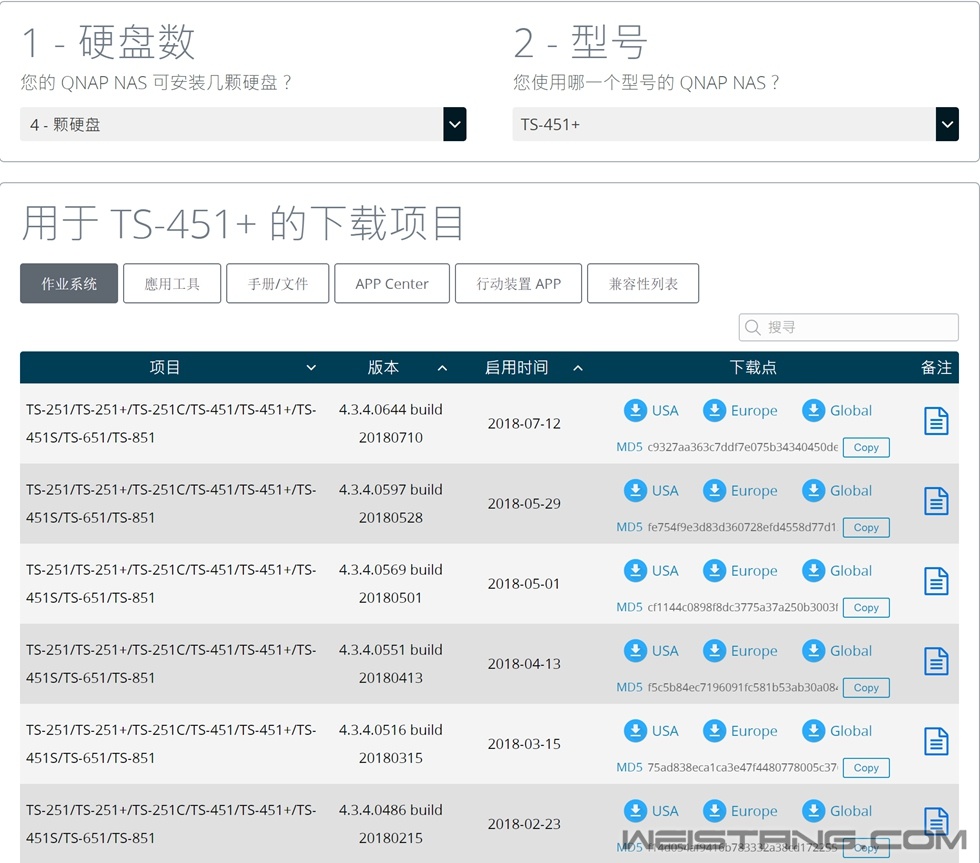Select the date 2018-04-13
The width and height of the screenshot is (980, 863).
pyautogui.click(x=524, y=664)
